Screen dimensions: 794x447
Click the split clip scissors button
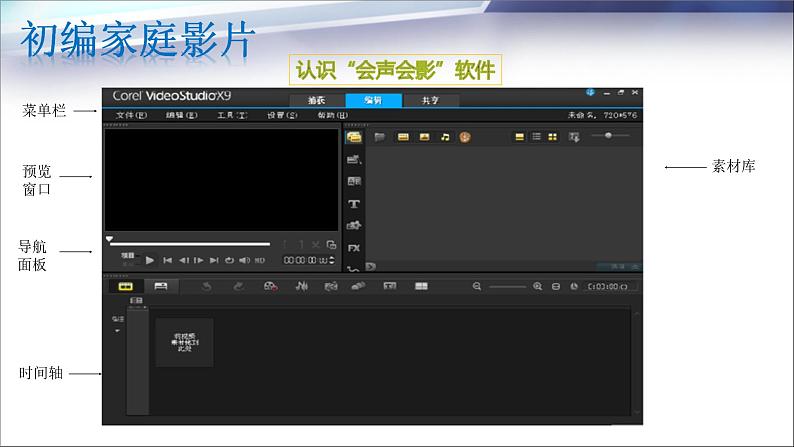click(x=316, y=245)
